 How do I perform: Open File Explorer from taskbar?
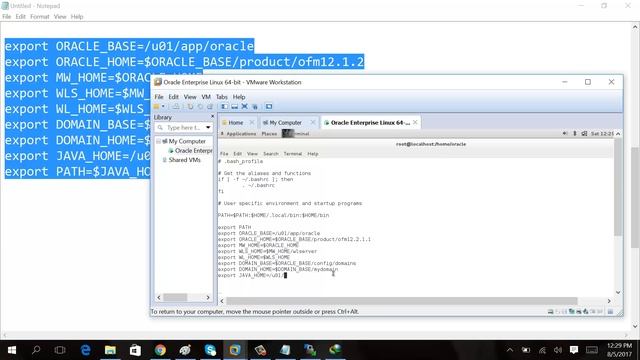(x=110, y=350)
